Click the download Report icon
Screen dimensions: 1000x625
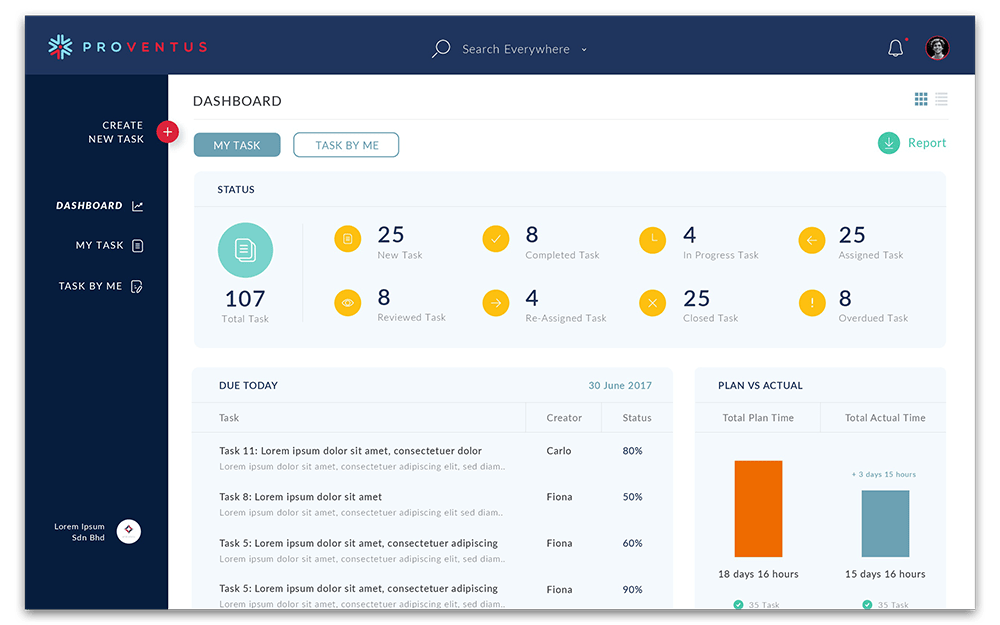tap(888, 143)
